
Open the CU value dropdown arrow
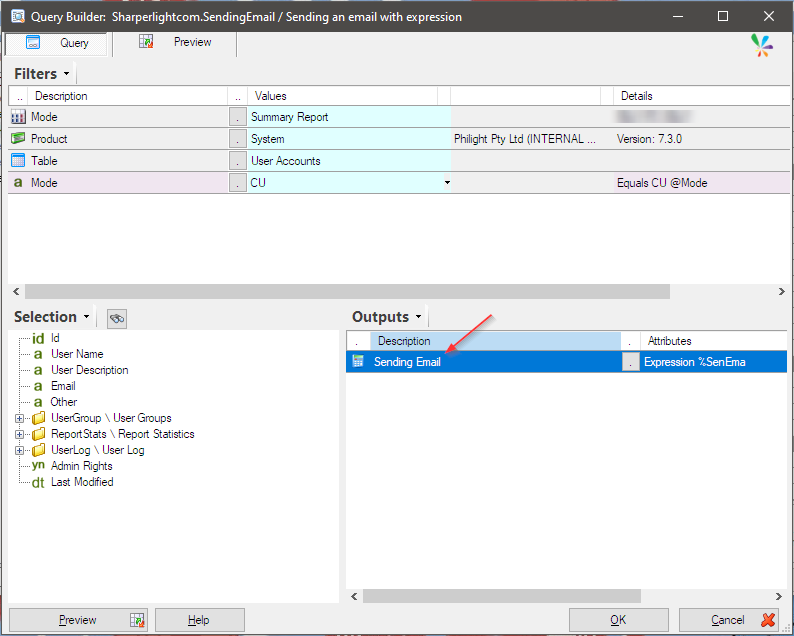(447, 182)
